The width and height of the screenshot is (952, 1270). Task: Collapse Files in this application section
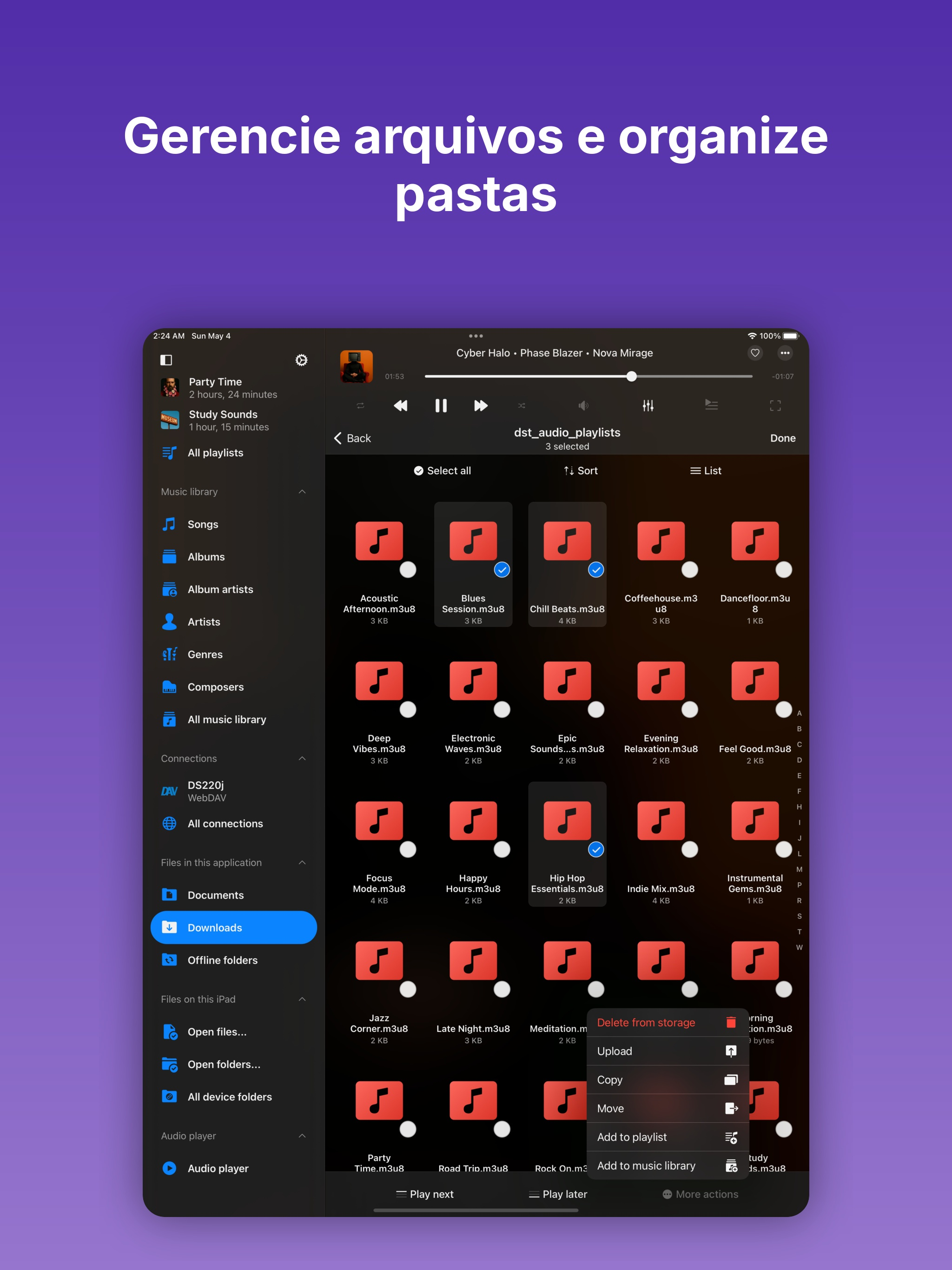302,862
